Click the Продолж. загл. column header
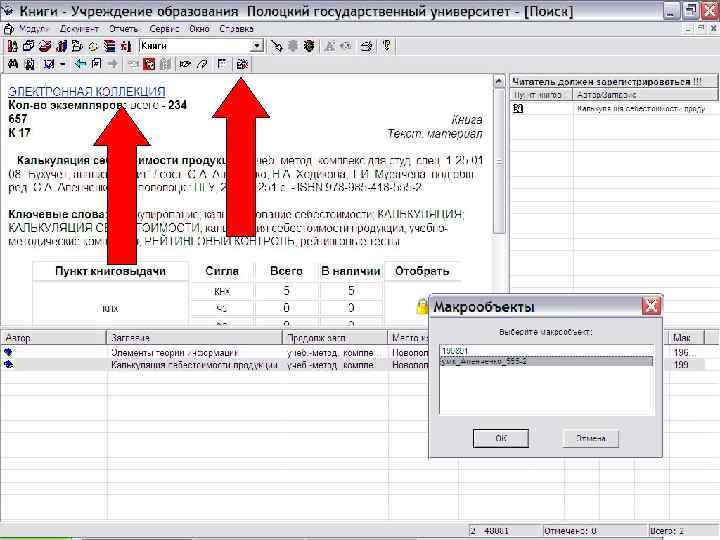The height and width of the screenshot is (540, 720). point(335,338)
